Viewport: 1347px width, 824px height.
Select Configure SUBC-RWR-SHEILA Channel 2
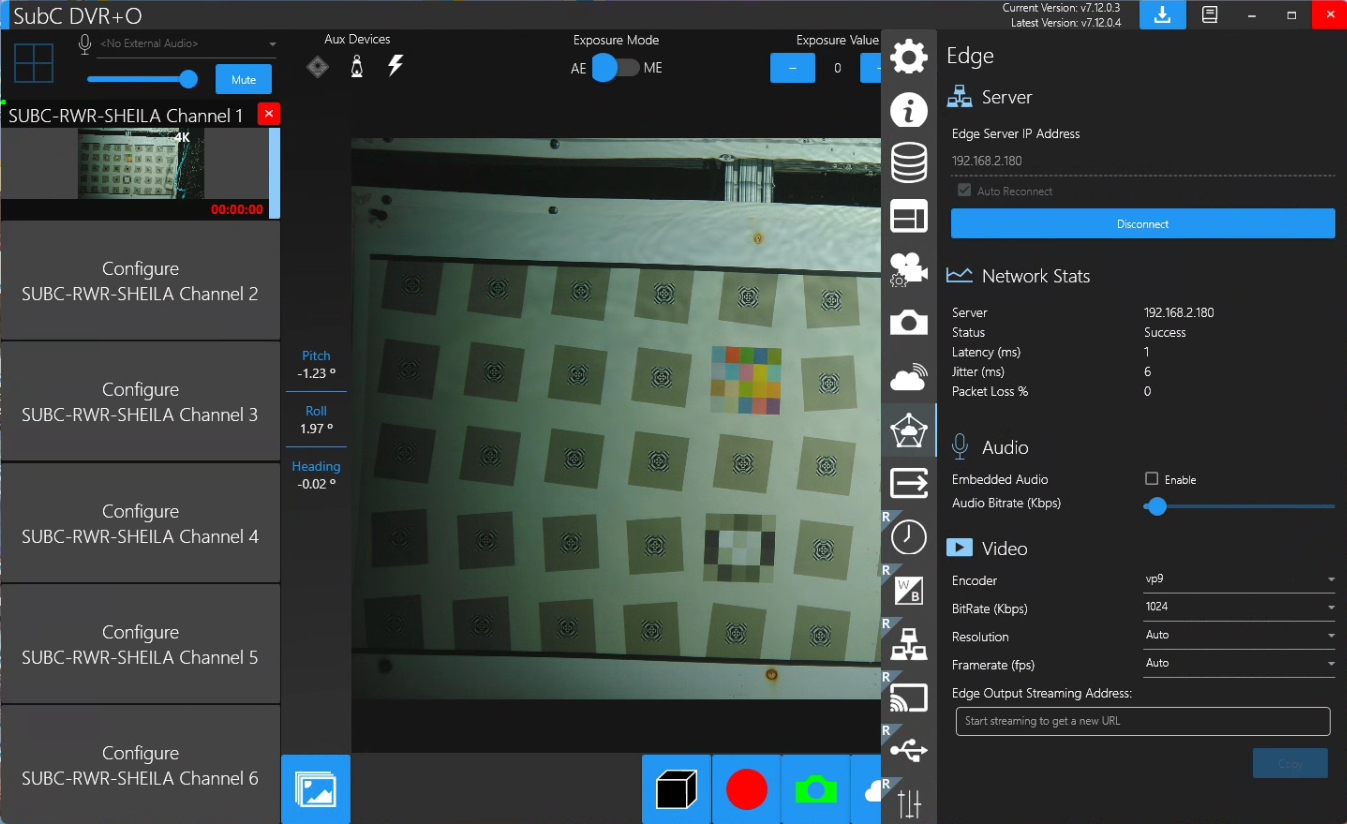tap(140, 281)
